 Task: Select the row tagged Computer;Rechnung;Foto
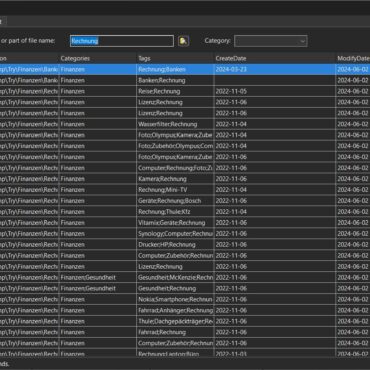click(x=185, y=168)
